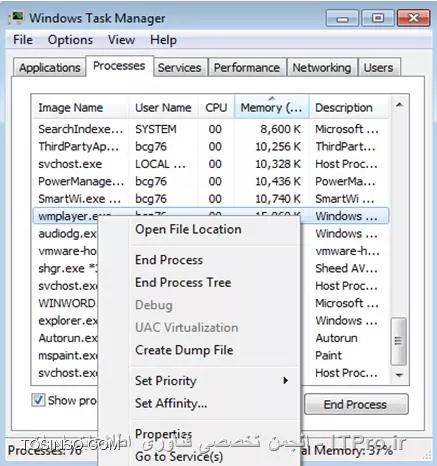This screenshot has width=437, height=466.
Task: Switch to the Applications tab
Action: point(50,68)
